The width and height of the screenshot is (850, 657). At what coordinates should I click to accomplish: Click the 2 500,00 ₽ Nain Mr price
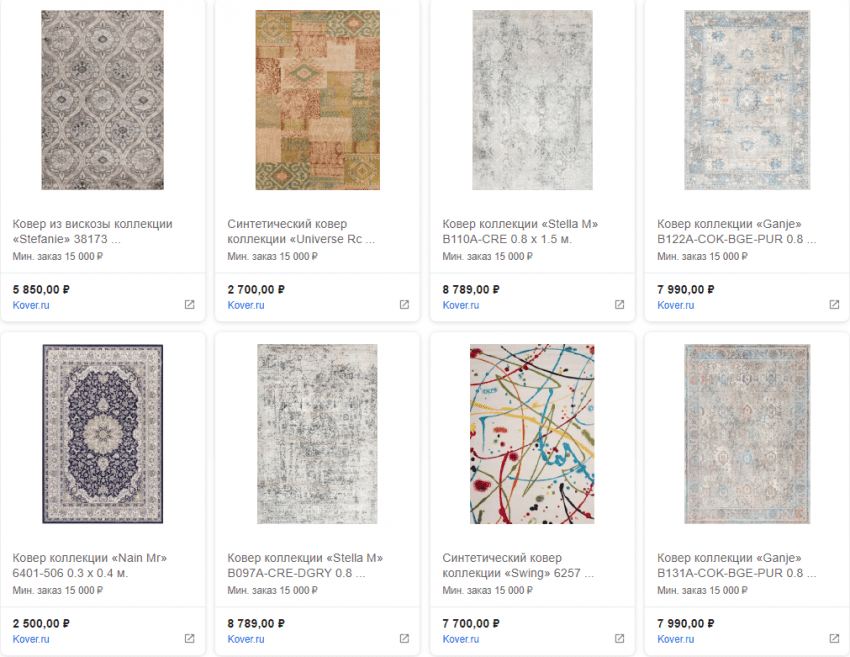pos(41,623)
